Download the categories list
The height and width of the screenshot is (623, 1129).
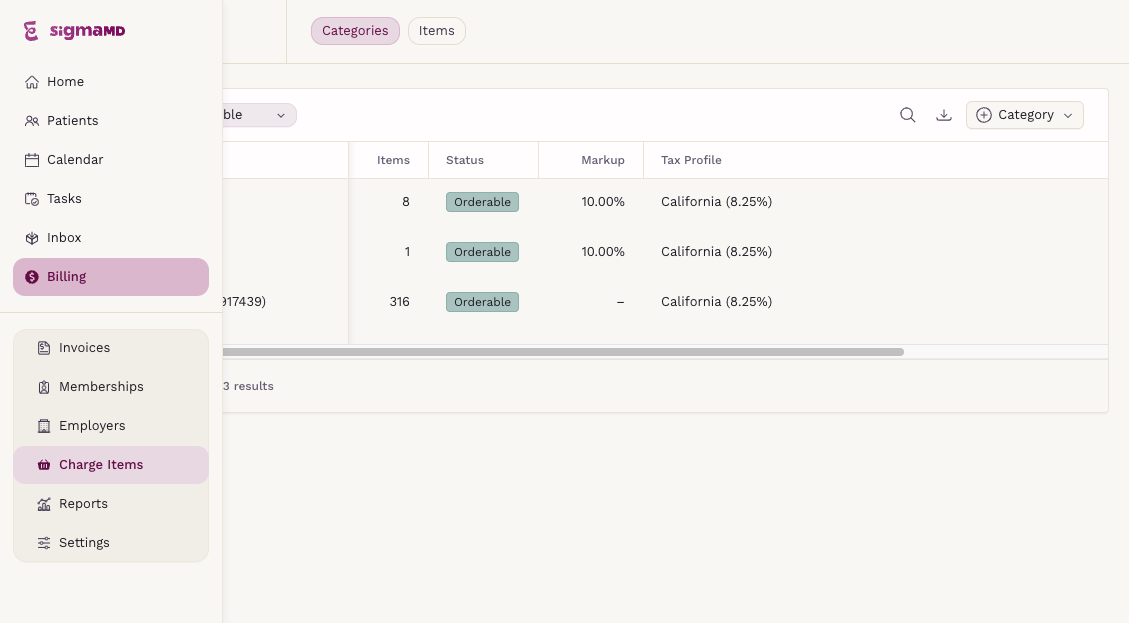tap(943, 115)
